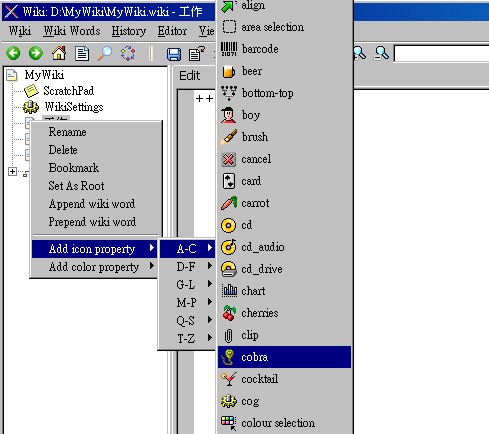Viewport: 489px width, 434px height.
Task: Pick the colour selection icon entry
Action: 285,423
